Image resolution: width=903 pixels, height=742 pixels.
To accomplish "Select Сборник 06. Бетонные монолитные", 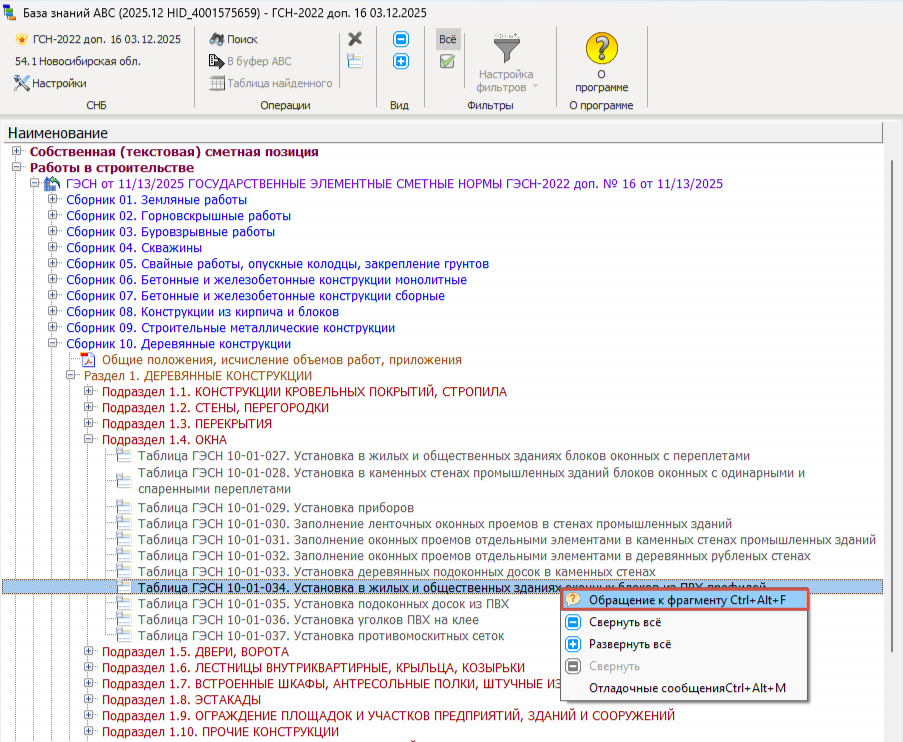I will (x=267, y=280).
